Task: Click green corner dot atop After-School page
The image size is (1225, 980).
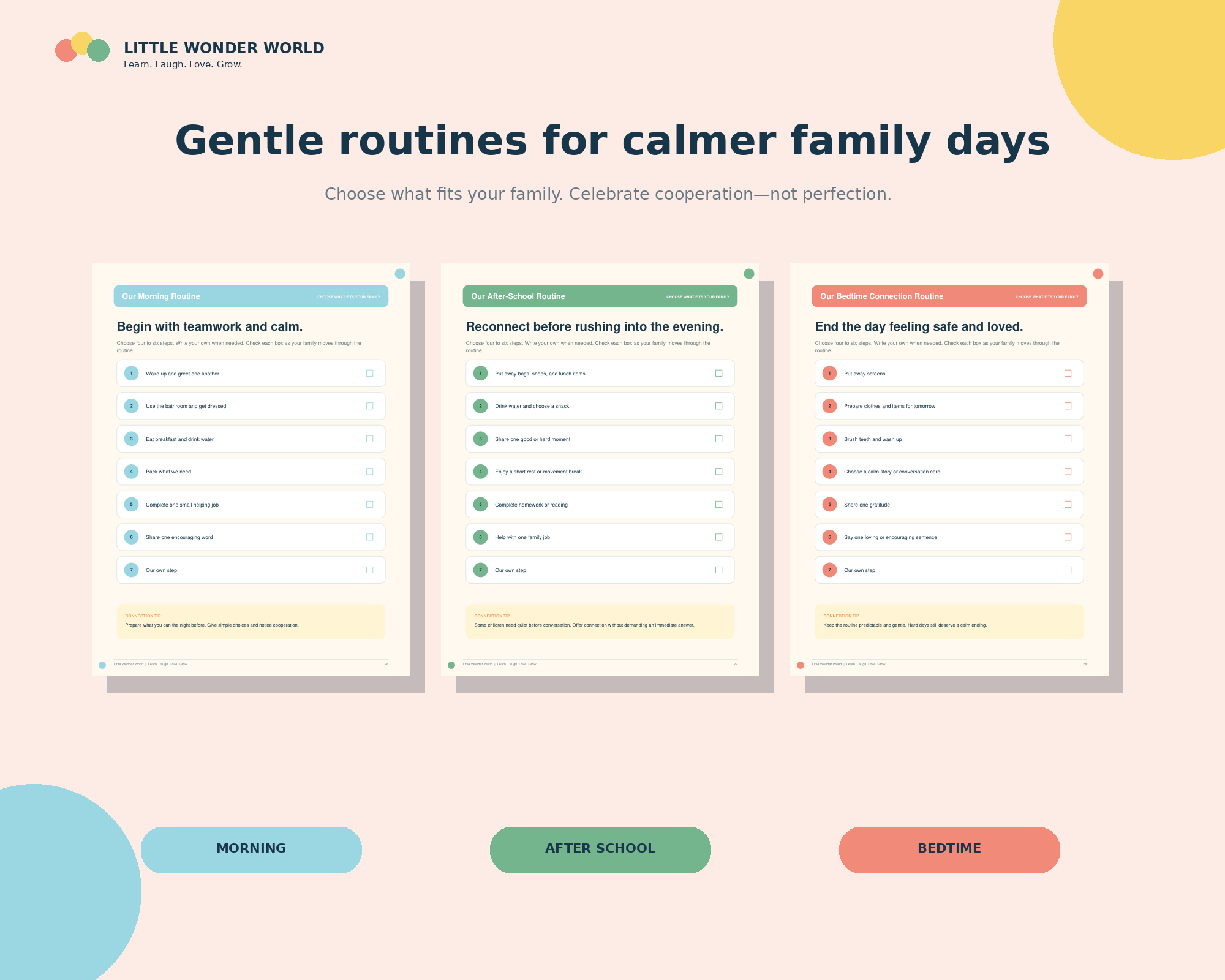Action: (749, 274)
